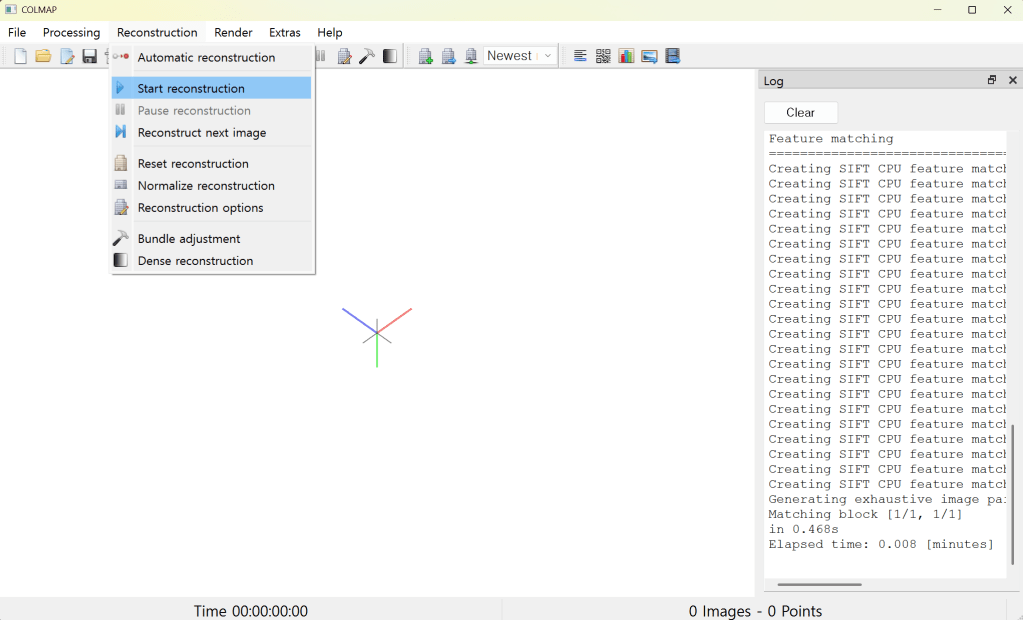Screen dimensions: 1023x620
Task: Select Reset reconstruction menu item
Action: [x=193, y=164]
